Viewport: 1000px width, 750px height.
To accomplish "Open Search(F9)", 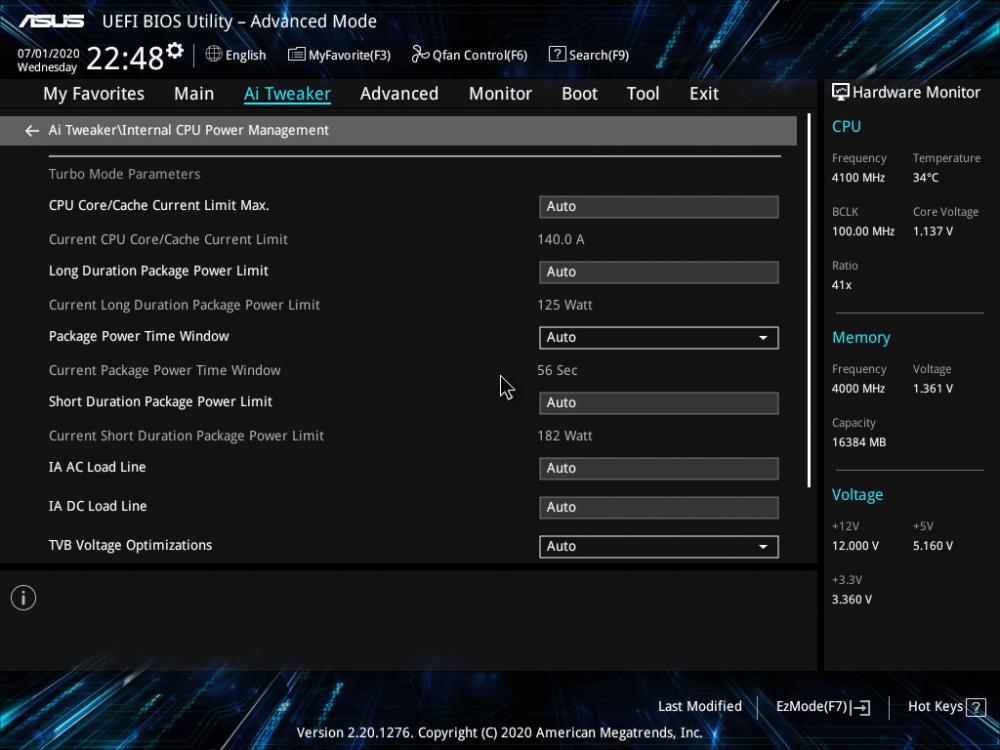I will [589, 55].
